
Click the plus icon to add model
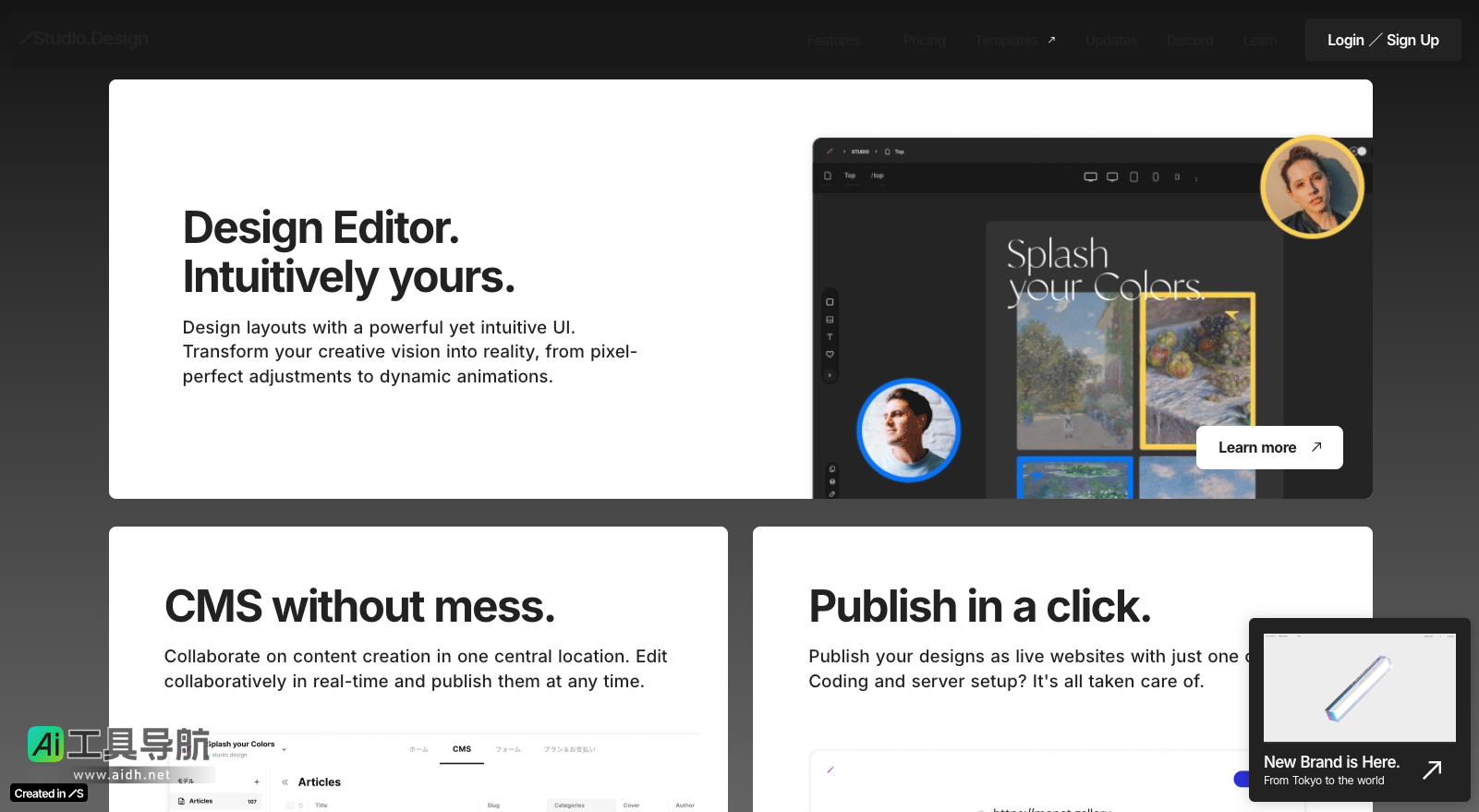pyautogui.click(x=257, y=782)
